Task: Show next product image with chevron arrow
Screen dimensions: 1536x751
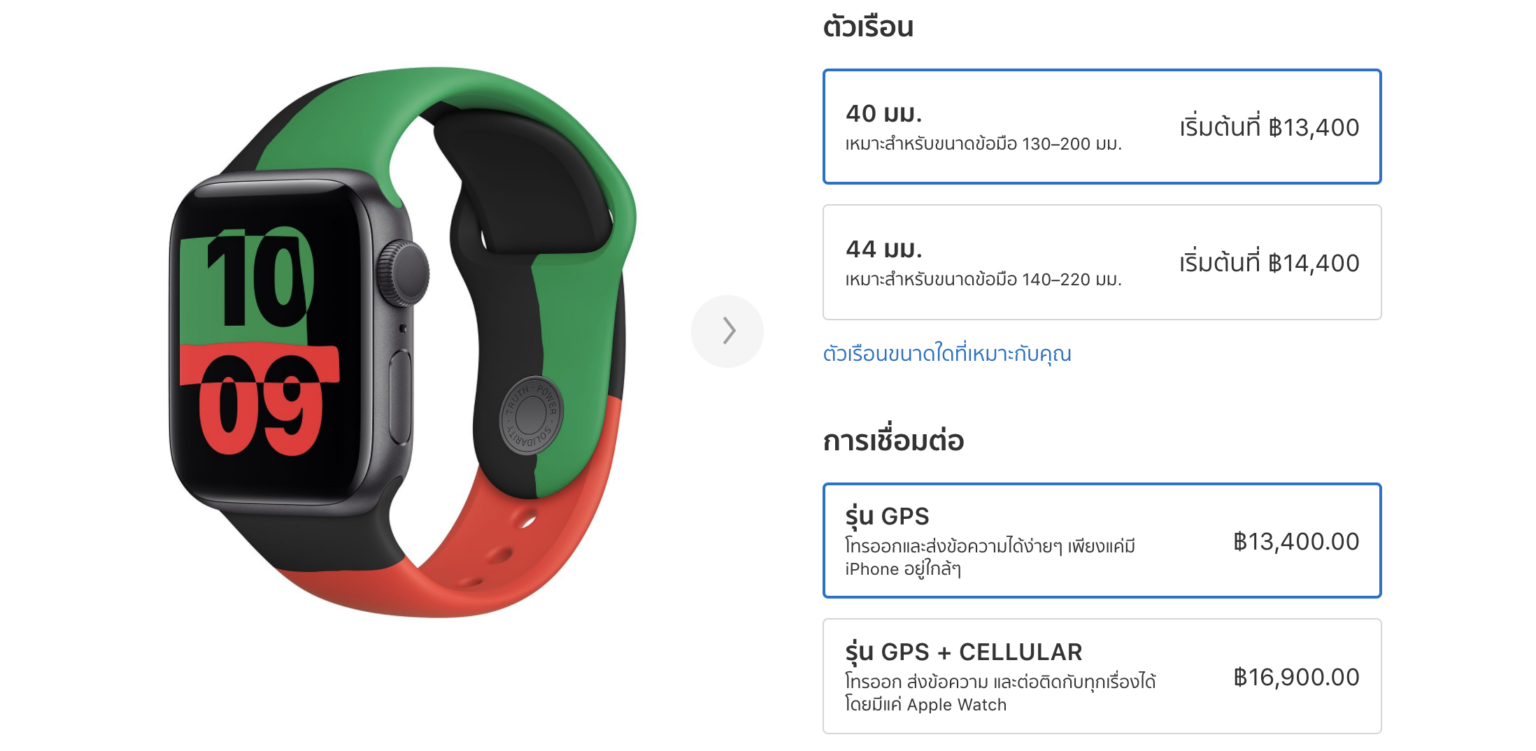Action: [727, 331]
